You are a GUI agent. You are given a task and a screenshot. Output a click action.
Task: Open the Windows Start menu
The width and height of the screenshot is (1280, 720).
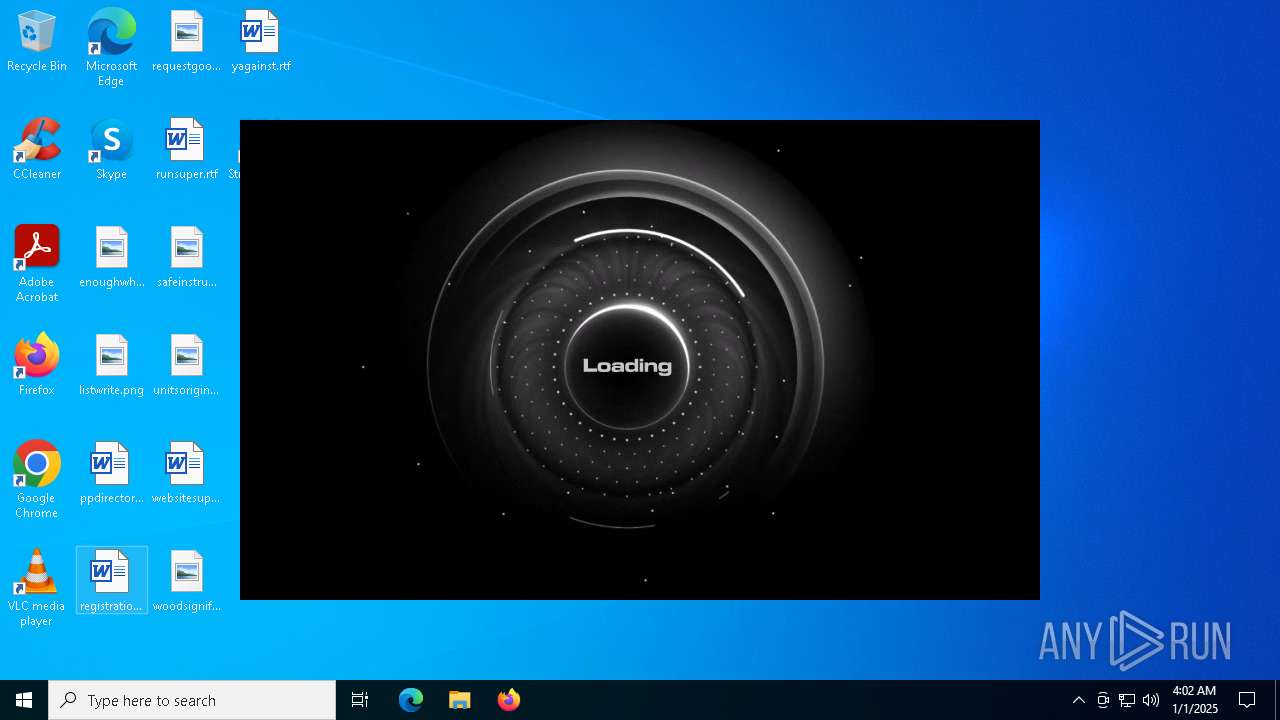tap(24, 700)
